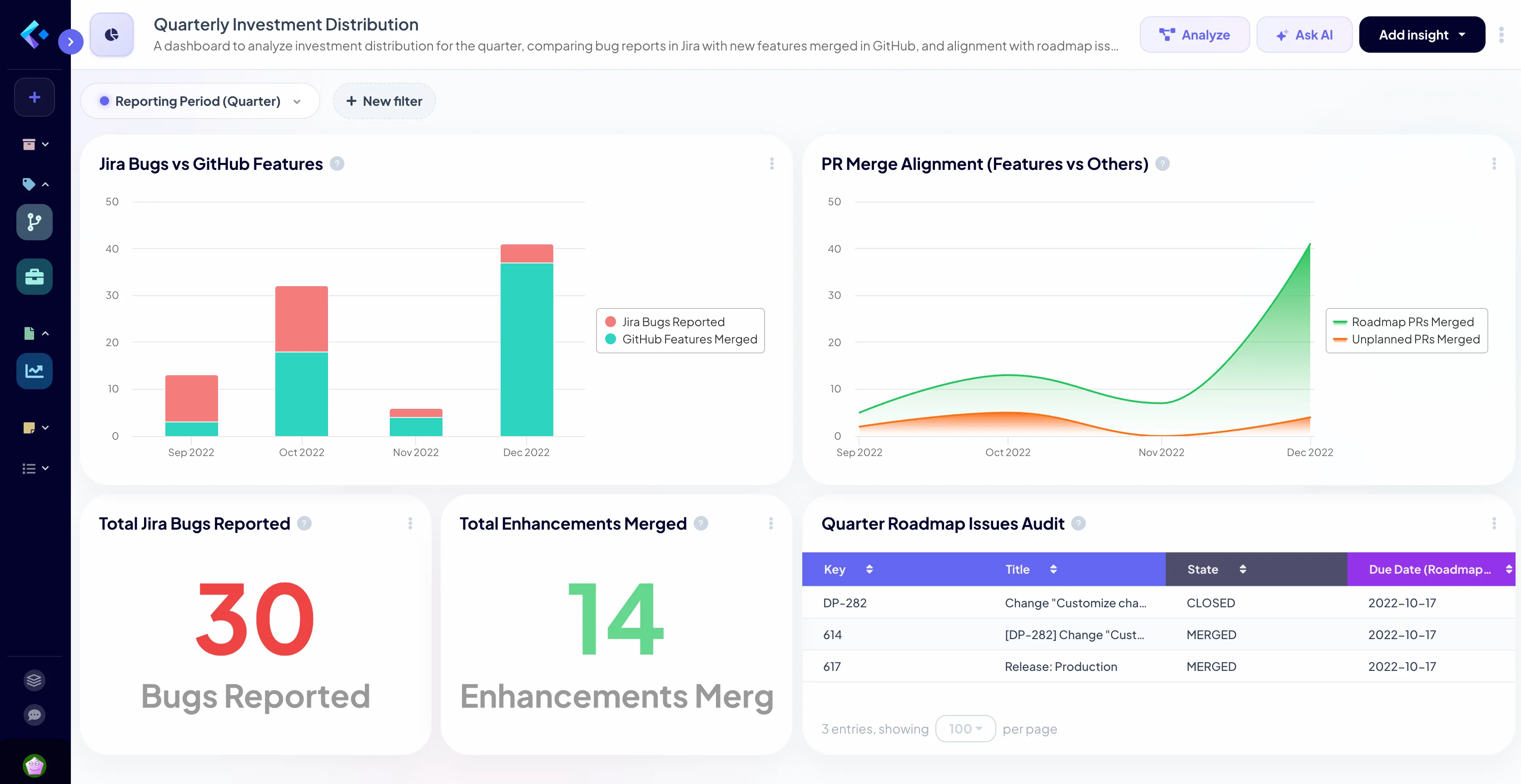This screenshot has width=1521, height=784.
Task: Click the user avatar in sidebar
Action: pyautogui.click(x=34, y=766)
